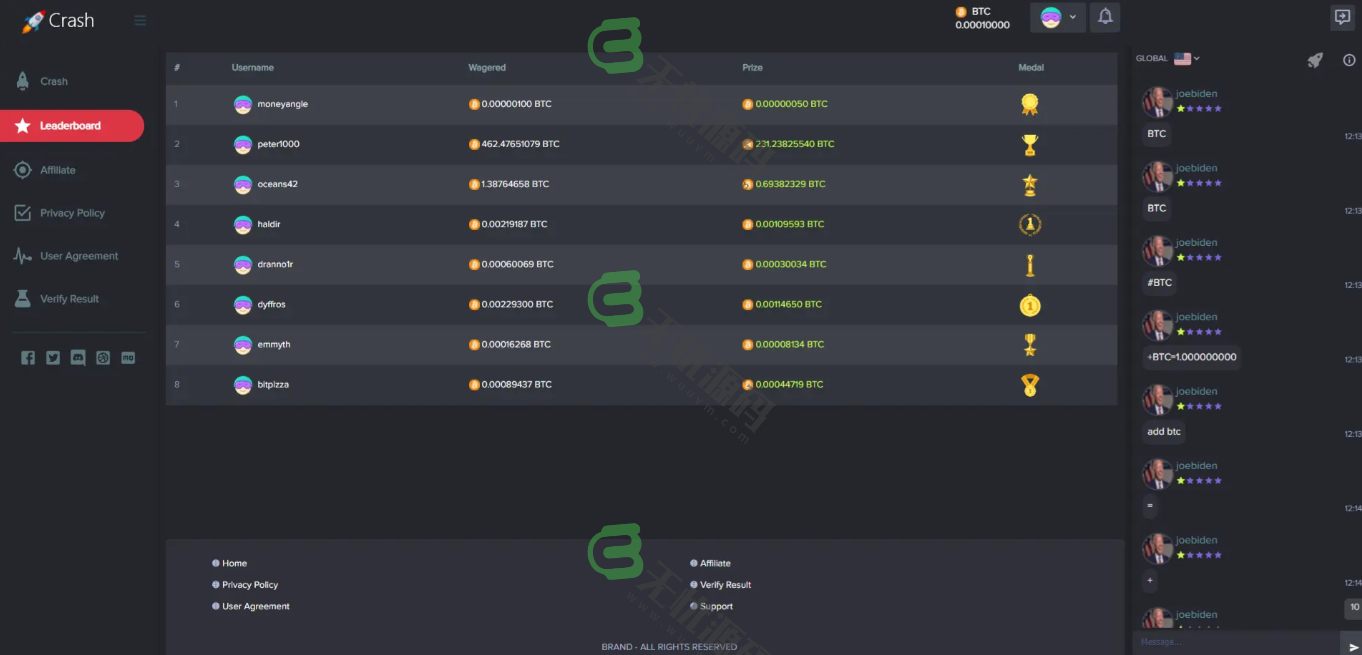Image resolution: width=1362 pixels, height=655 pixels.
Task: Click the footer Privacy Policy link
Action: click(250, 585)
